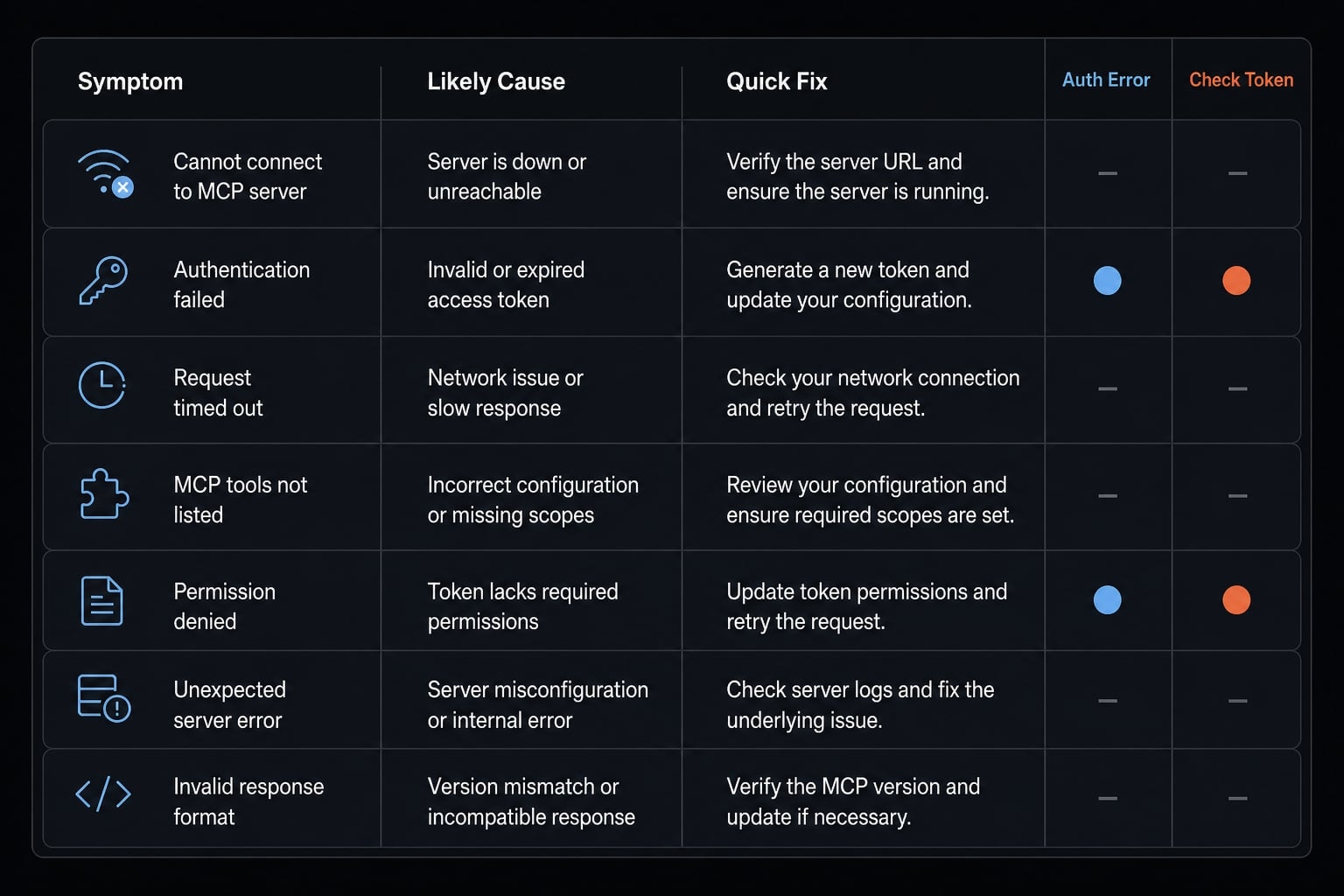1344x896 pixels.
Task: Click the key icon for Authentication failed
Action: (103, 281)
